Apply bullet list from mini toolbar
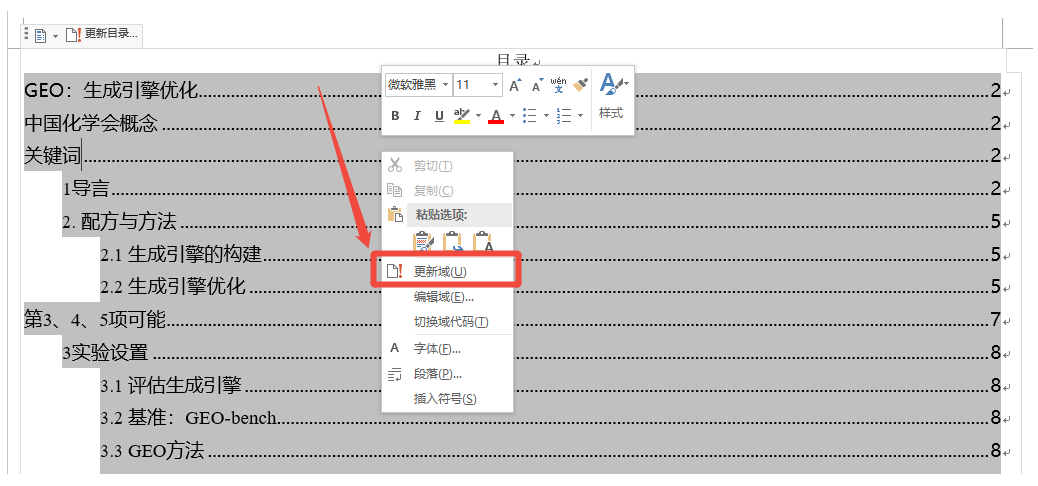1038x486 pixels. [x=529, y=116]
